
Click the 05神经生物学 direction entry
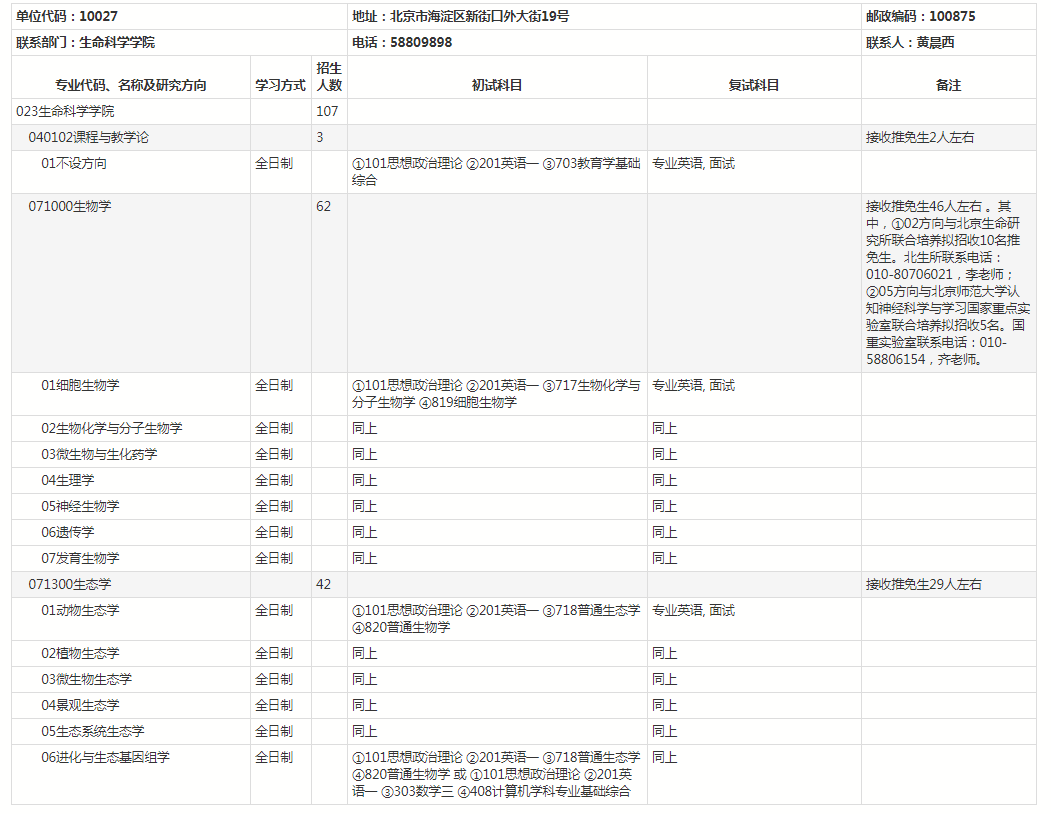point(80,506)
